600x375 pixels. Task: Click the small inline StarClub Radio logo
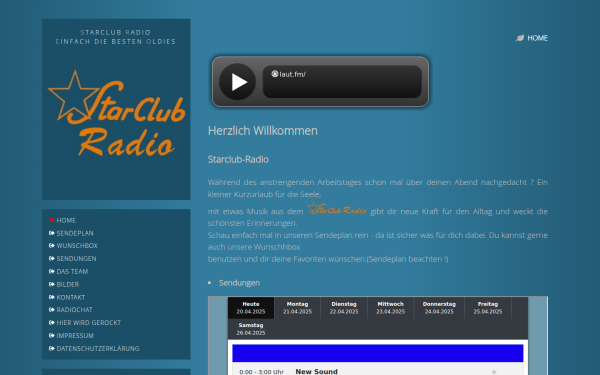point(337,208)
